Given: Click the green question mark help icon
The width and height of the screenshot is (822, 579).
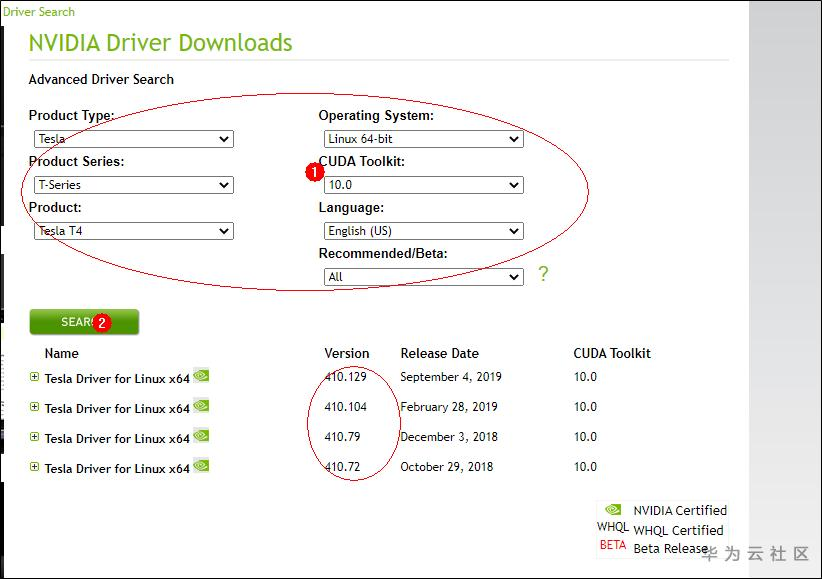Looking at the screenshot, I should (x=543, y=273).
